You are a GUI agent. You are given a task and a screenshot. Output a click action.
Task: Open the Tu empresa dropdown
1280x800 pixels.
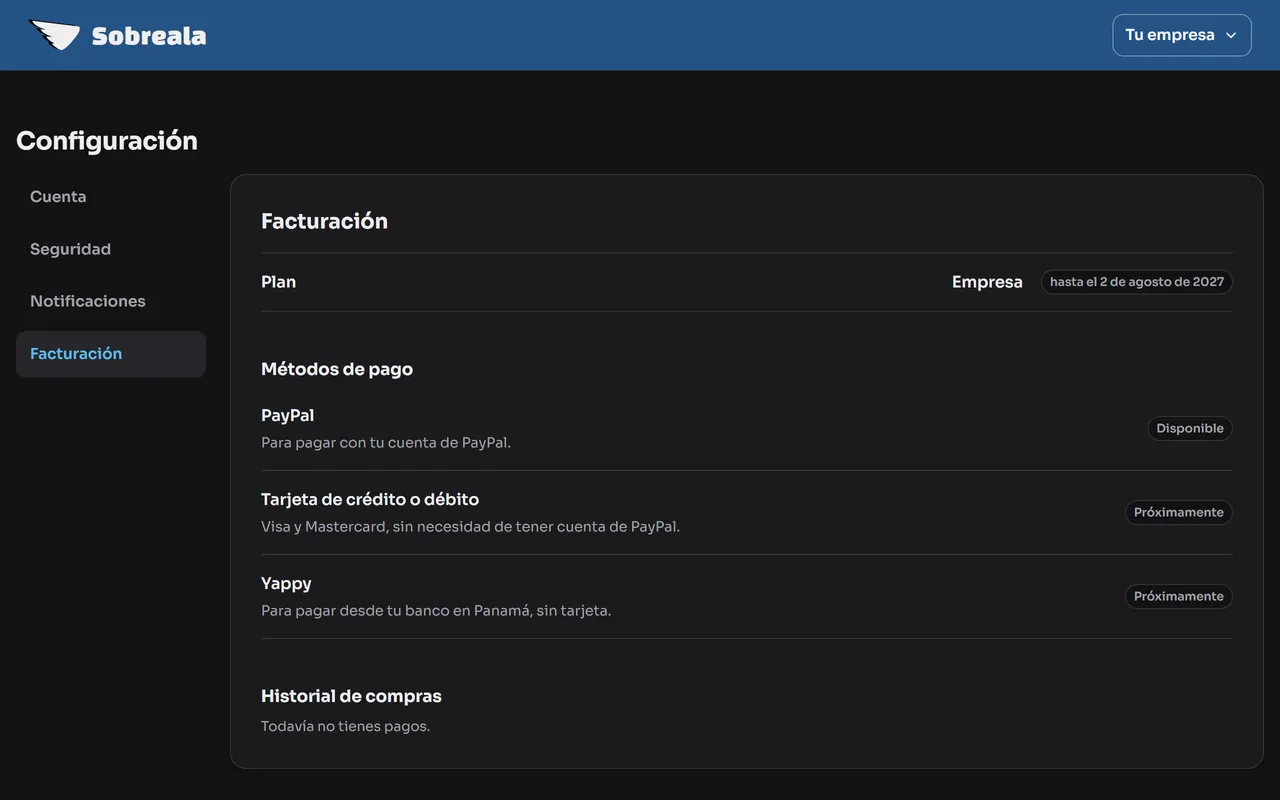(x=1181, y=35)
